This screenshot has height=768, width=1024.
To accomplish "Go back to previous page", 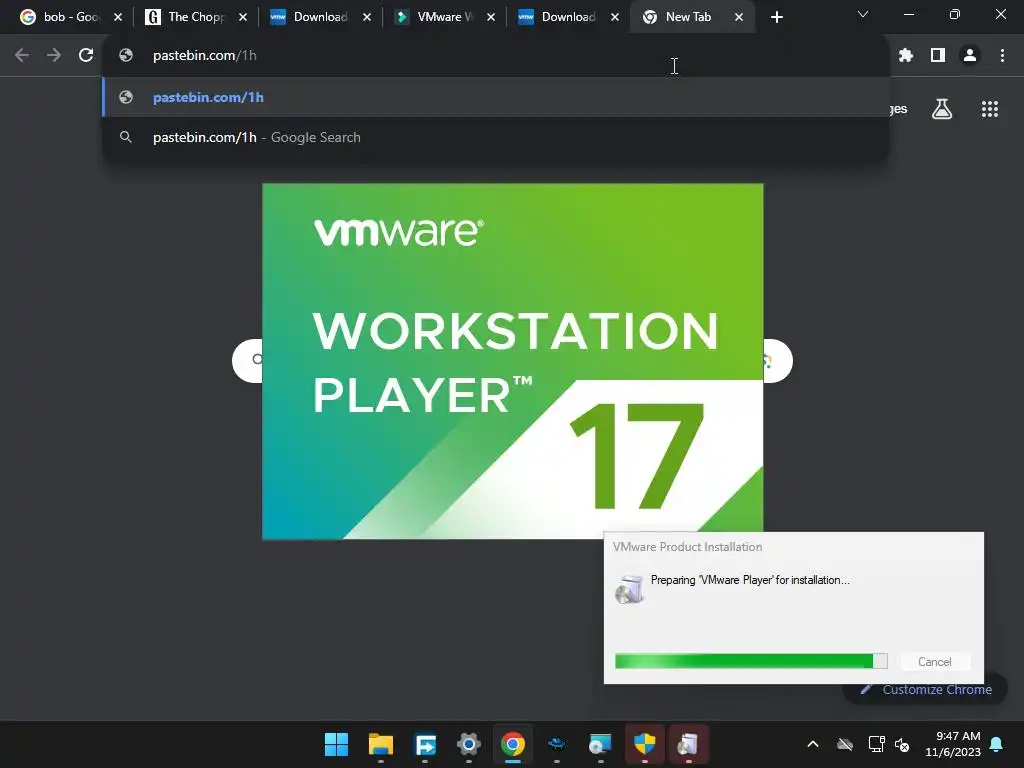I will [x=22, y=56].
